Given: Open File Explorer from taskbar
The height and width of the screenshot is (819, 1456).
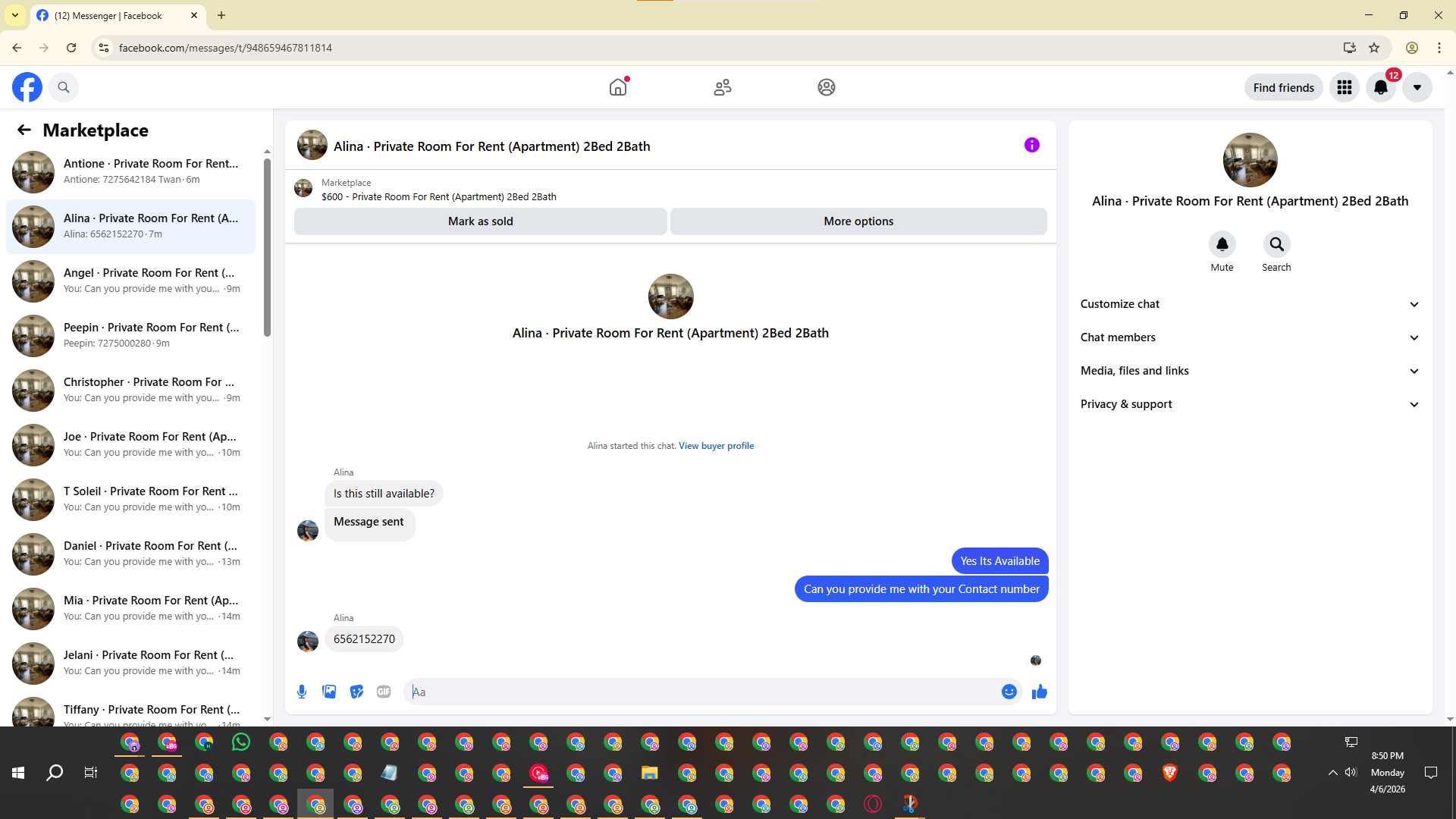Looking at the screenshot, I should click(x=650, y=773).
